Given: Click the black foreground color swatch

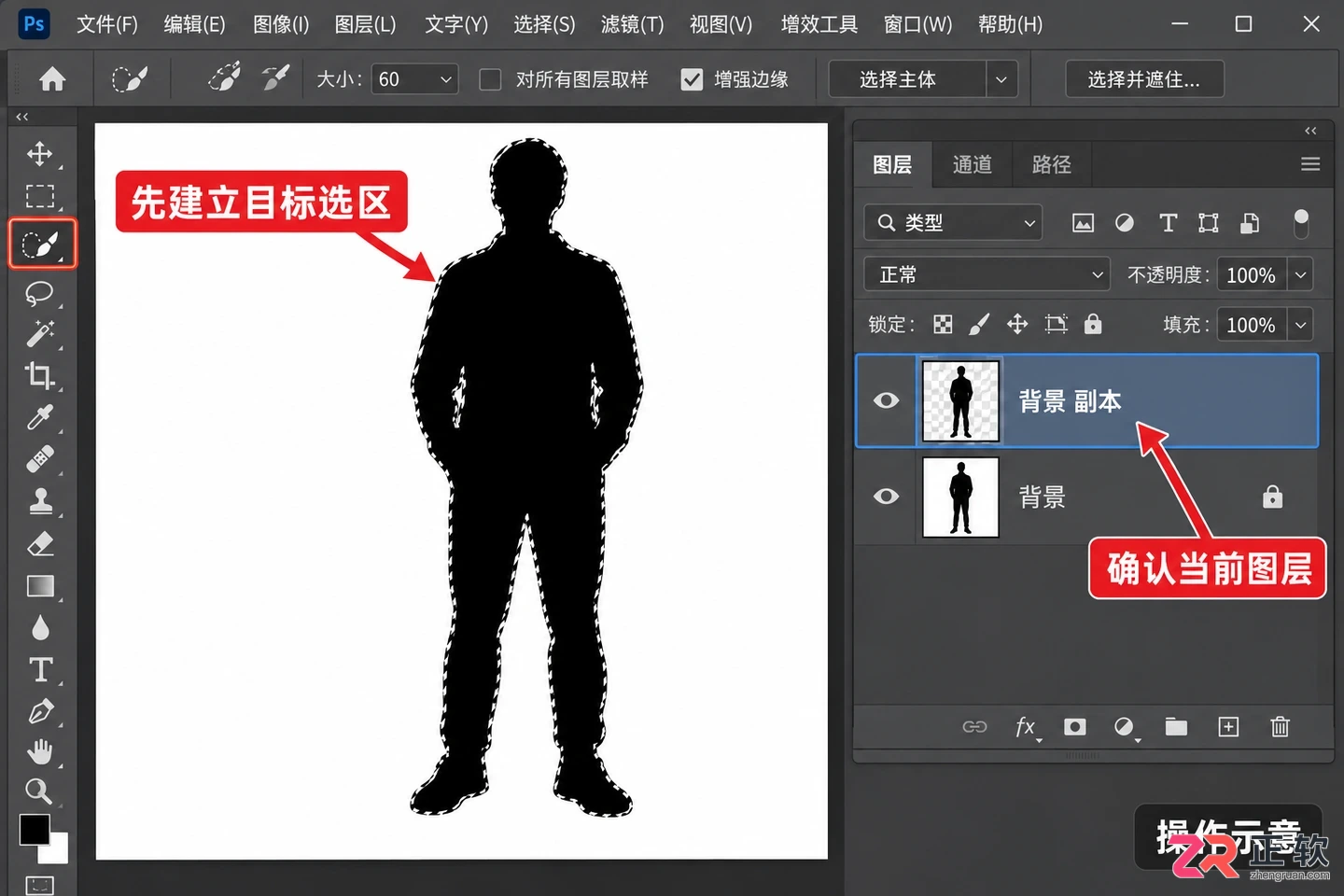Looking at the screenshot, I should point(35,829).
